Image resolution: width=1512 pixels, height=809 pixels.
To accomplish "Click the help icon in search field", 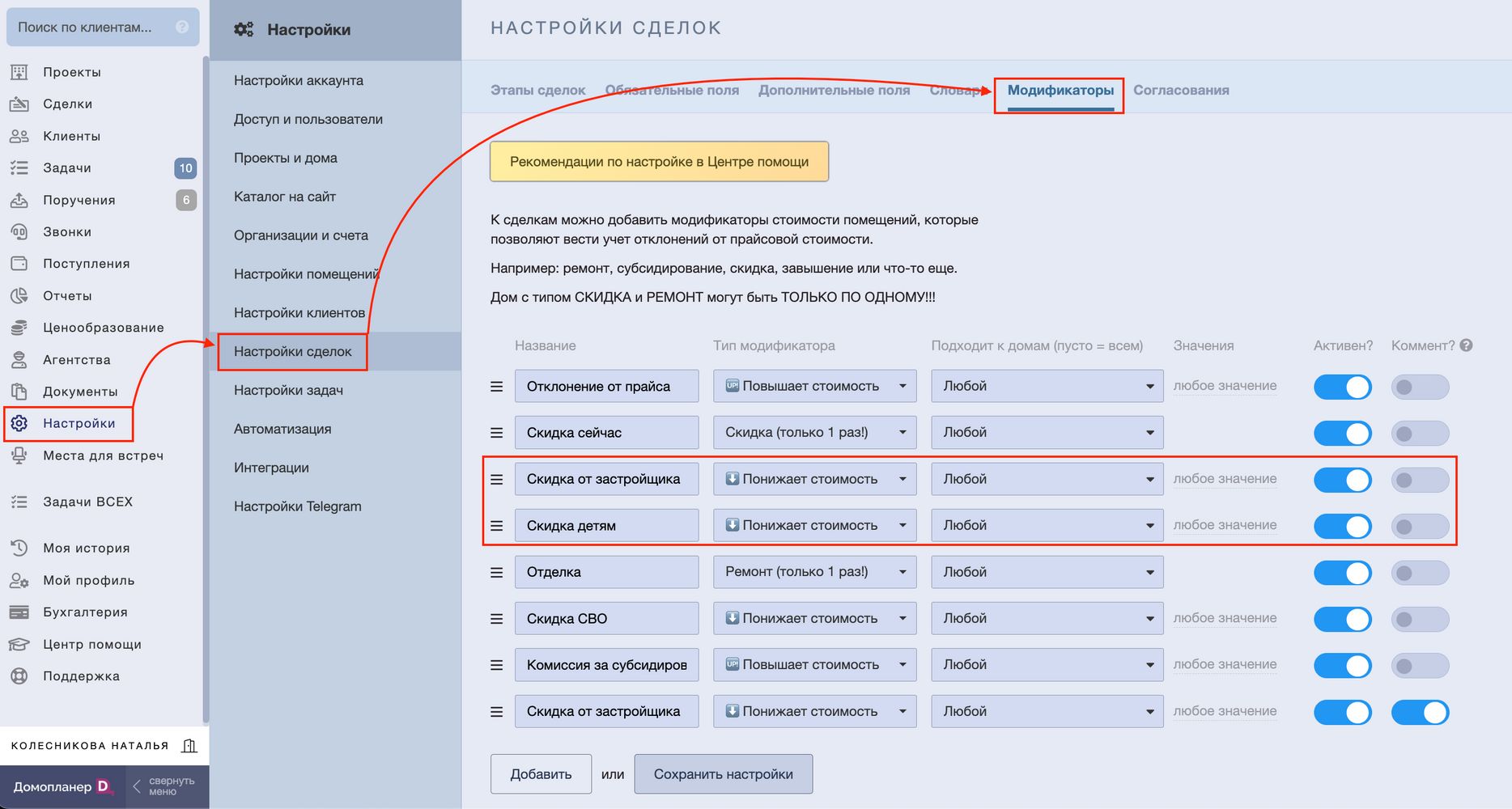I will (x=182, y=27).
